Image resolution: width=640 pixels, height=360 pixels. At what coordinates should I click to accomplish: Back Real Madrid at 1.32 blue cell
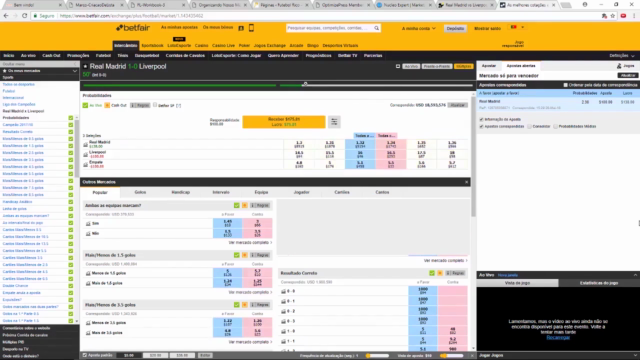pyautogui.click(x=360, y=144)
